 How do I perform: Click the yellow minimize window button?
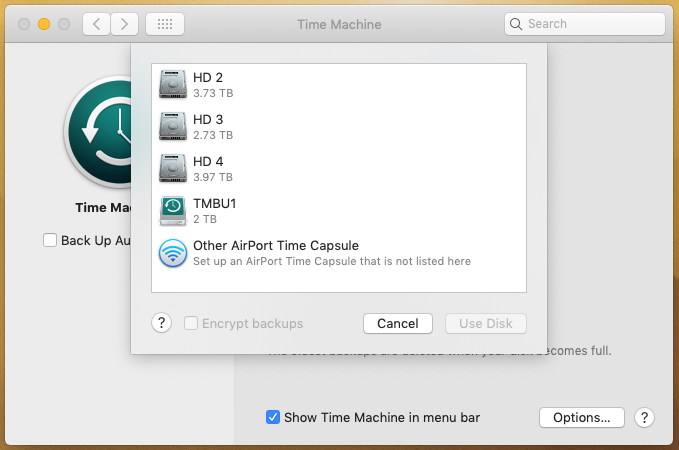pos(44,24)
